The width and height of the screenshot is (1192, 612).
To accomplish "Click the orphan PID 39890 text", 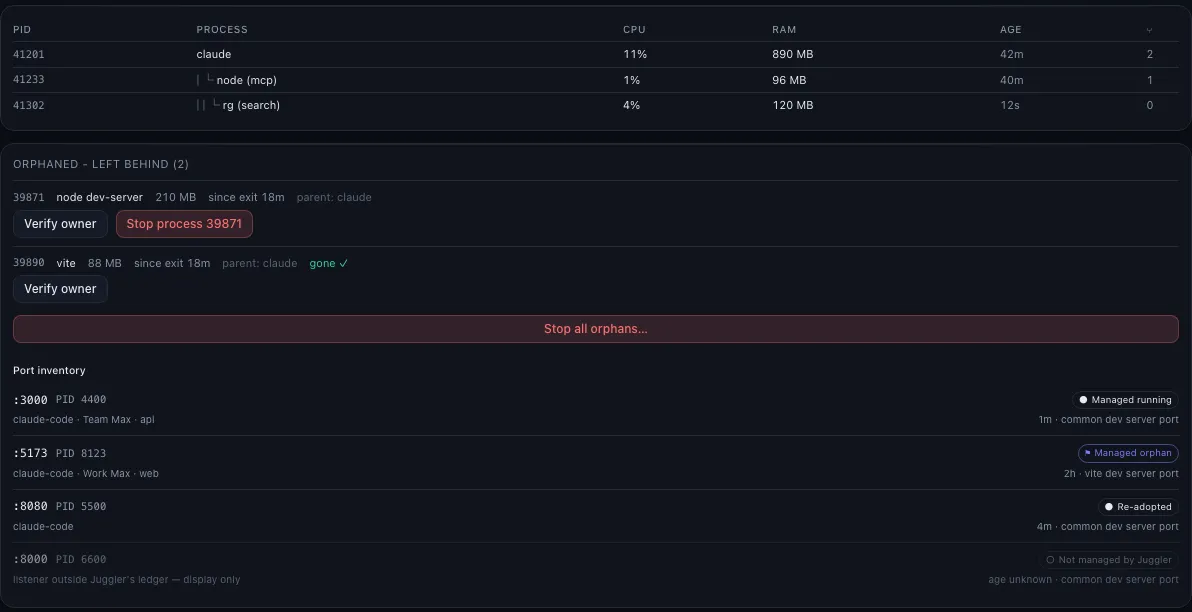I will (x=29, y=263).
